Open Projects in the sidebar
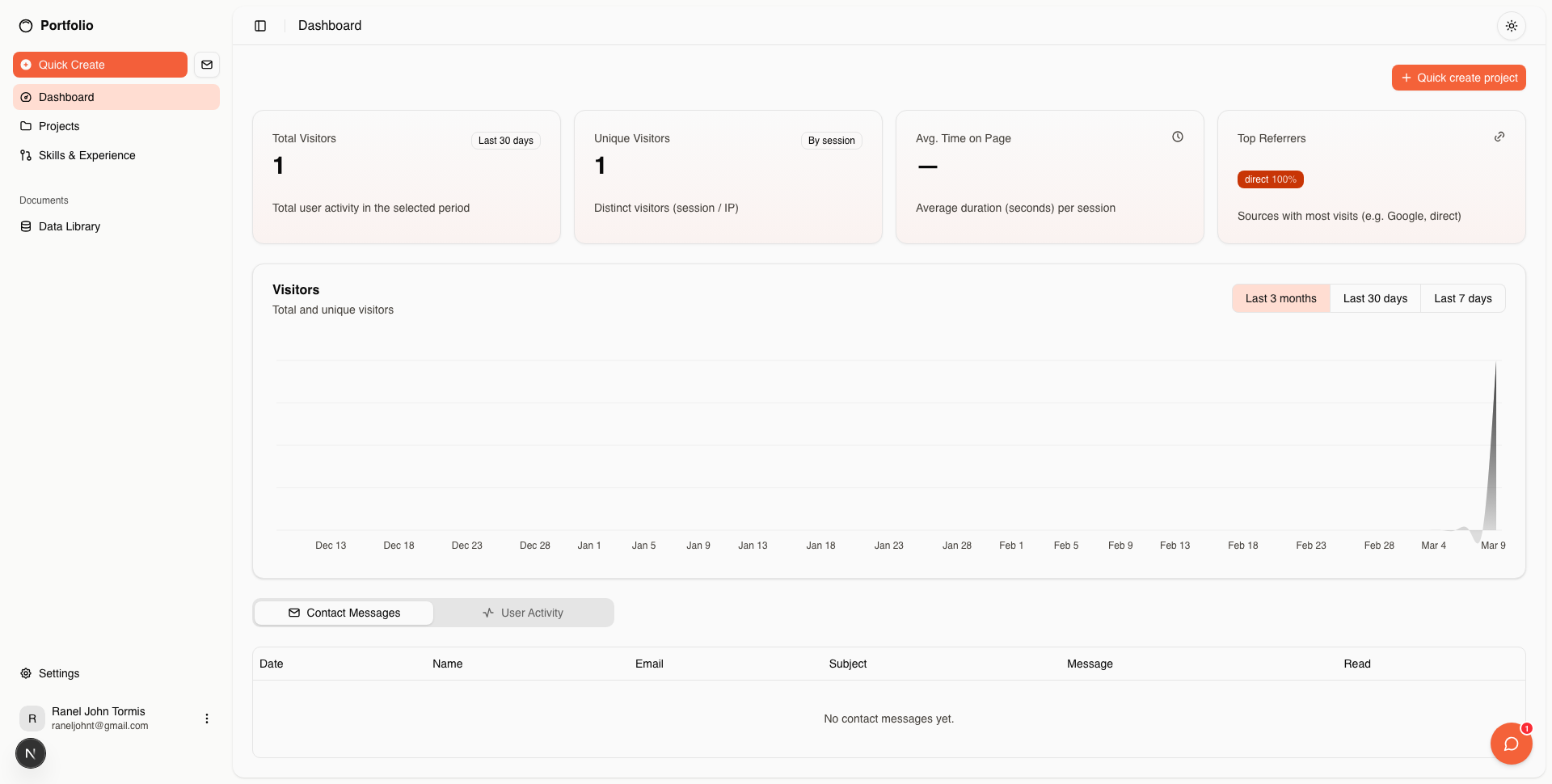 tap(59, 126)
